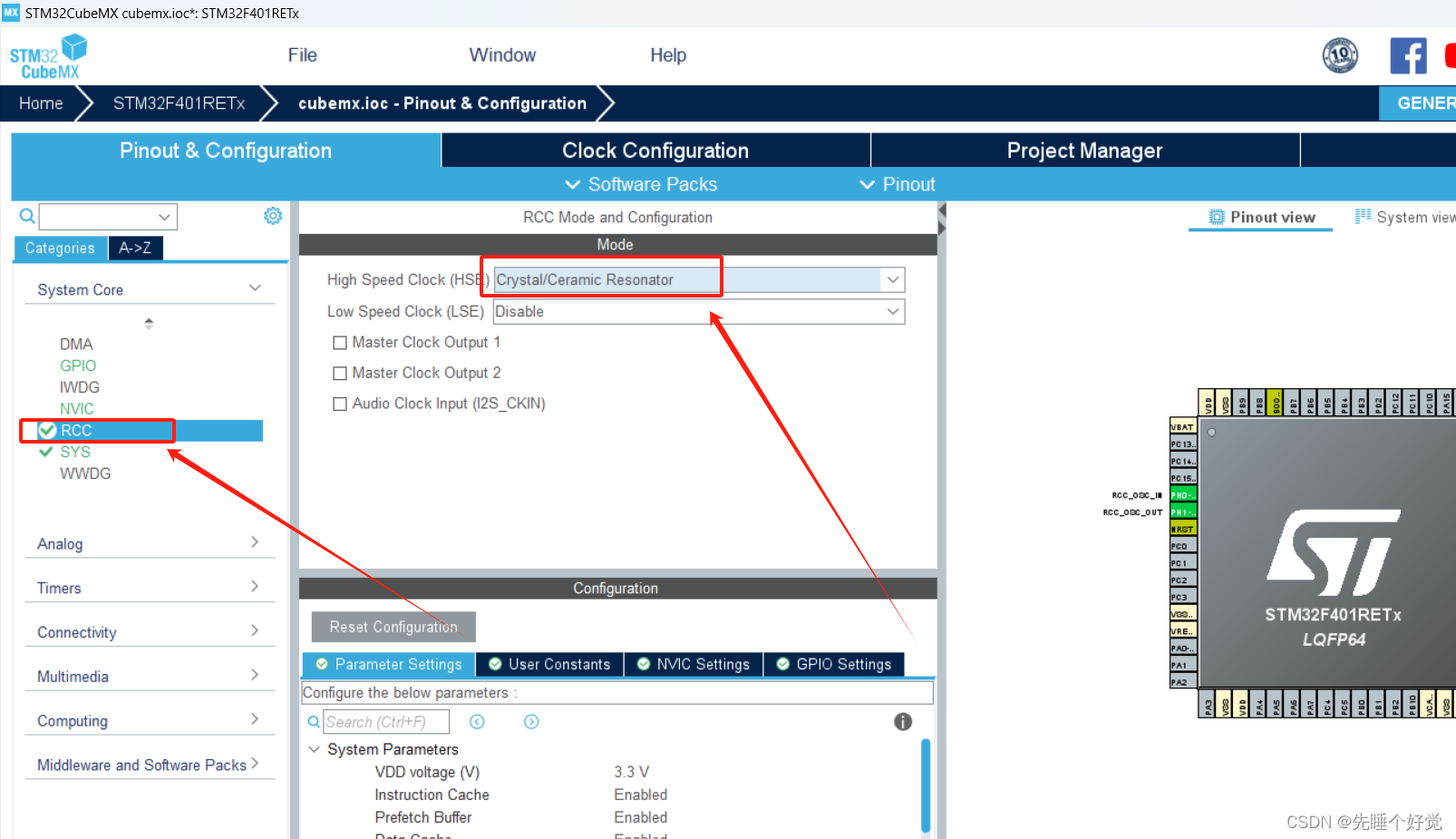Select the PA5 pin on the chip bottom
The image size is (1456, 839).
click(1276, 704)
